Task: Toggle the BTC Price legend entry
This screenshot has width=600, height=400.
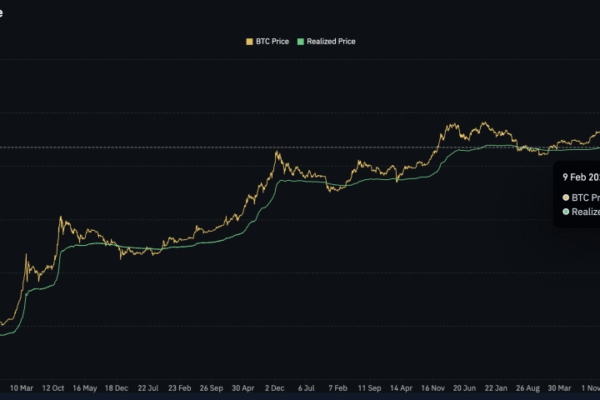Action: [269, 42]
